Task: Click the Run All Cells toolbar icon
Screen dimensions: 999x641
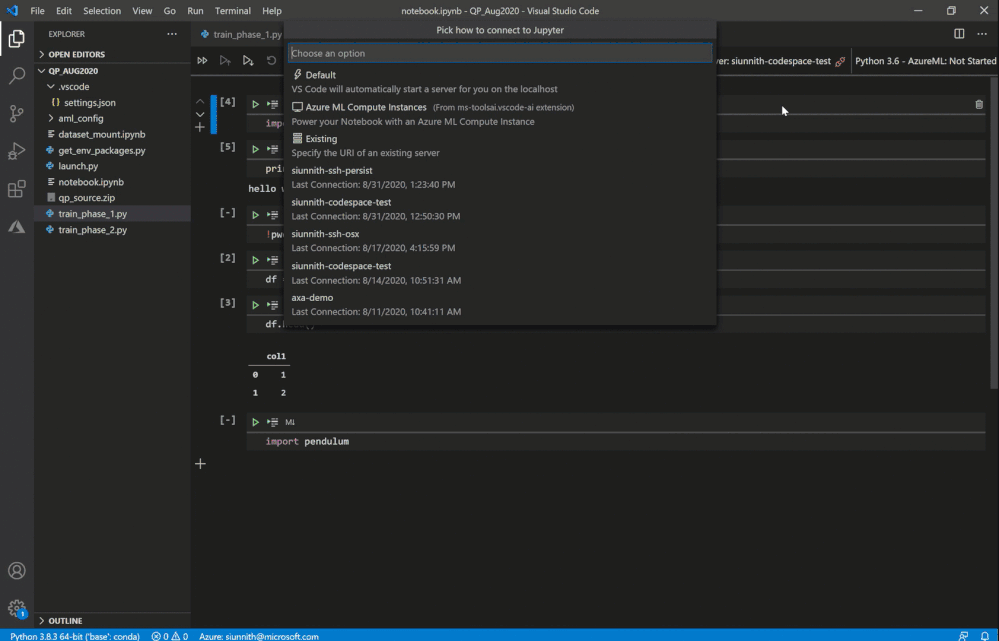Action: 202,61
